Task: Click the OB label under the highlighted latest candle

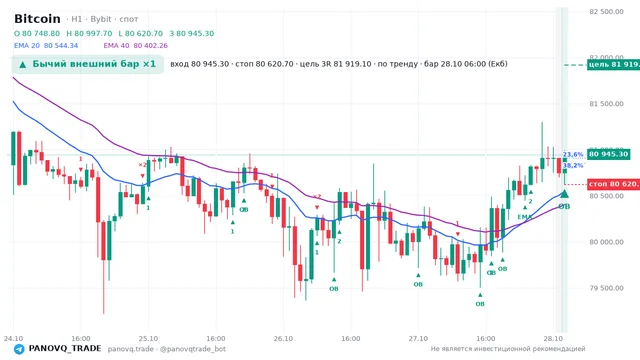Action: (x=564, y=207)
